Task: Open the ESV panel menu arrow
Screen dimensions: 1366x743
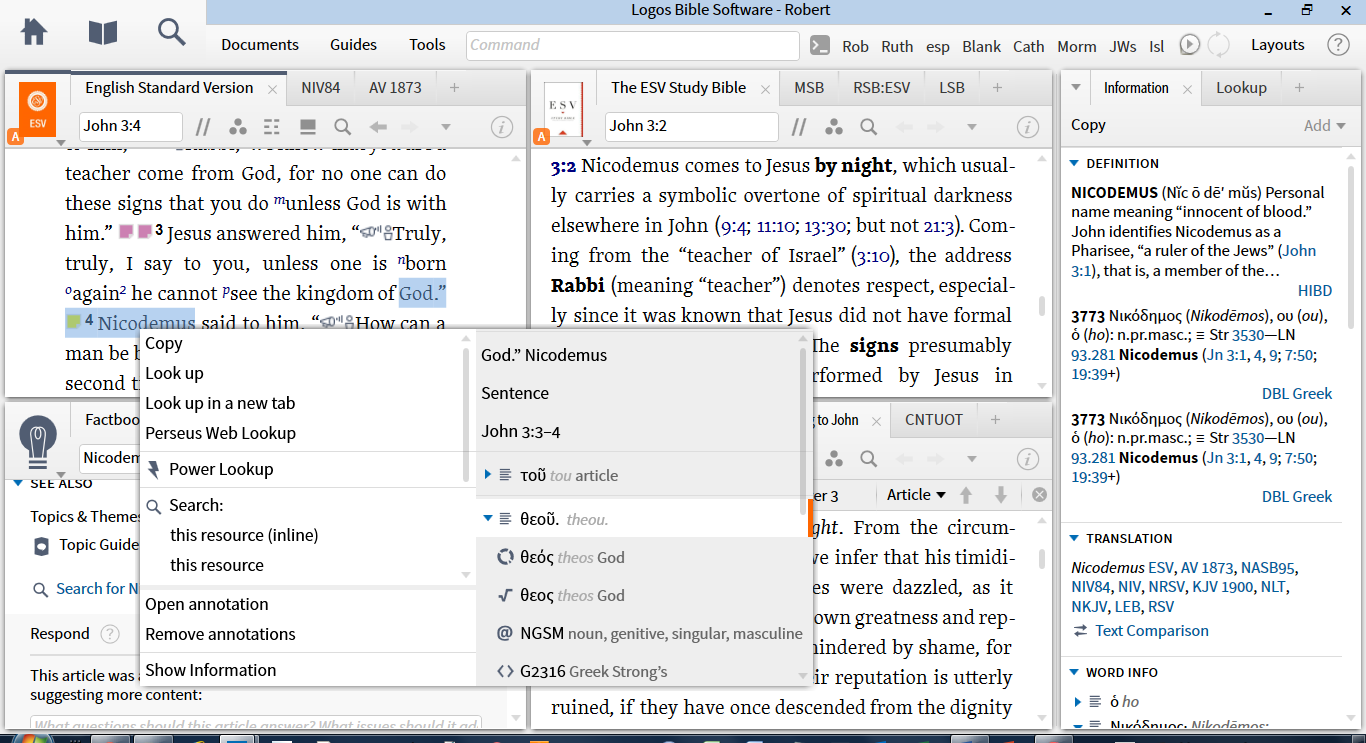Action: [61, 143]
